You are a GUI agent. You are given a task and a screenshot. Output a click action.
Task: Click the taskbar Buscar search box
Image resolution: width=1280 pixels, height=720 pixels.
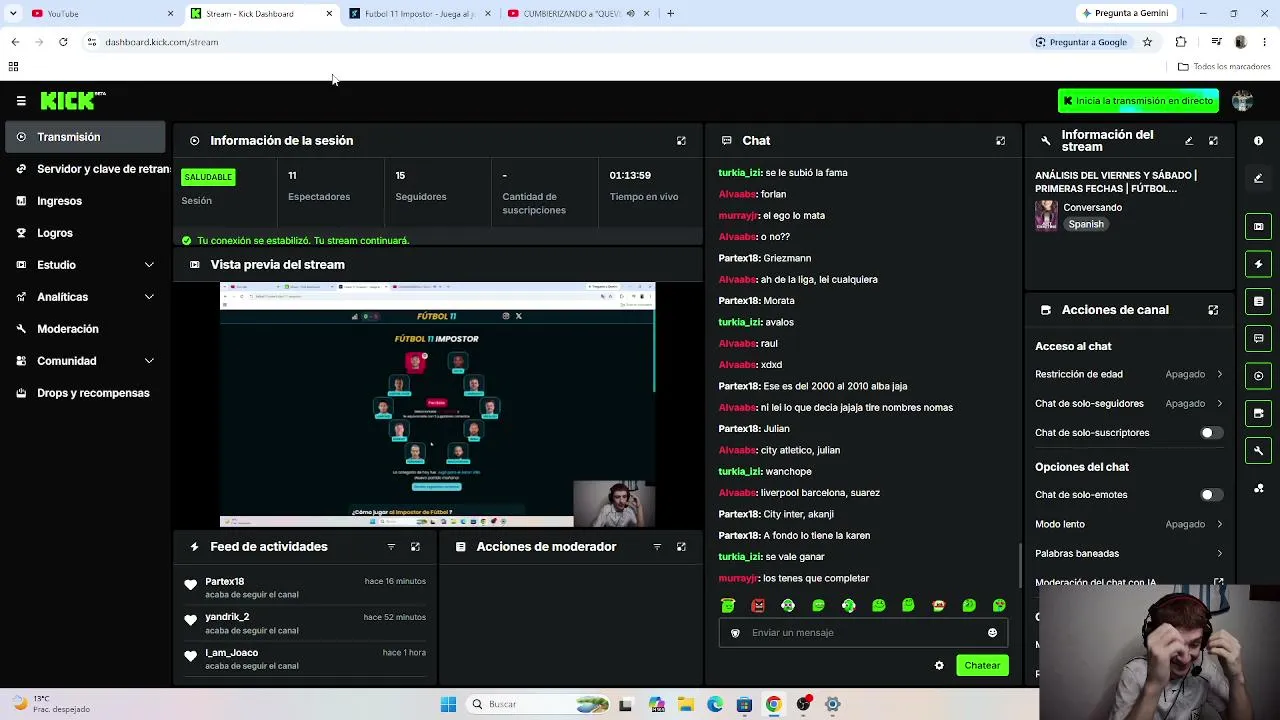coord(539,704)
